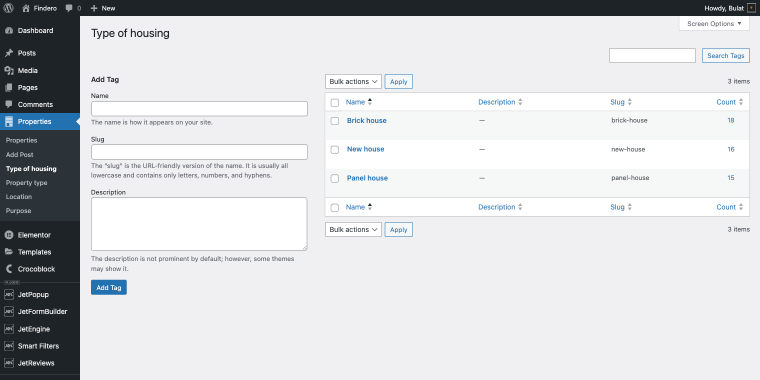
Task: Open the top Bulk actions dropdown
Action: click(353, 81)
